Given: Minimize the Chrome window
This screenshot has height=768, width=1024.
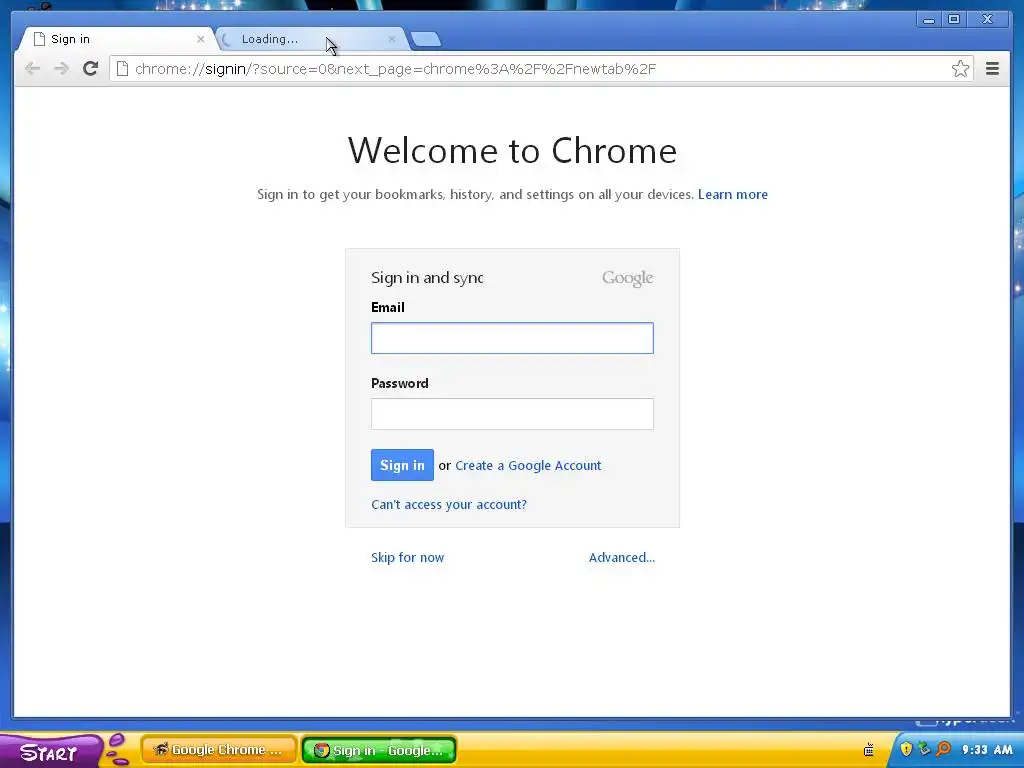Looking at the screenshot, I should 928,20.
